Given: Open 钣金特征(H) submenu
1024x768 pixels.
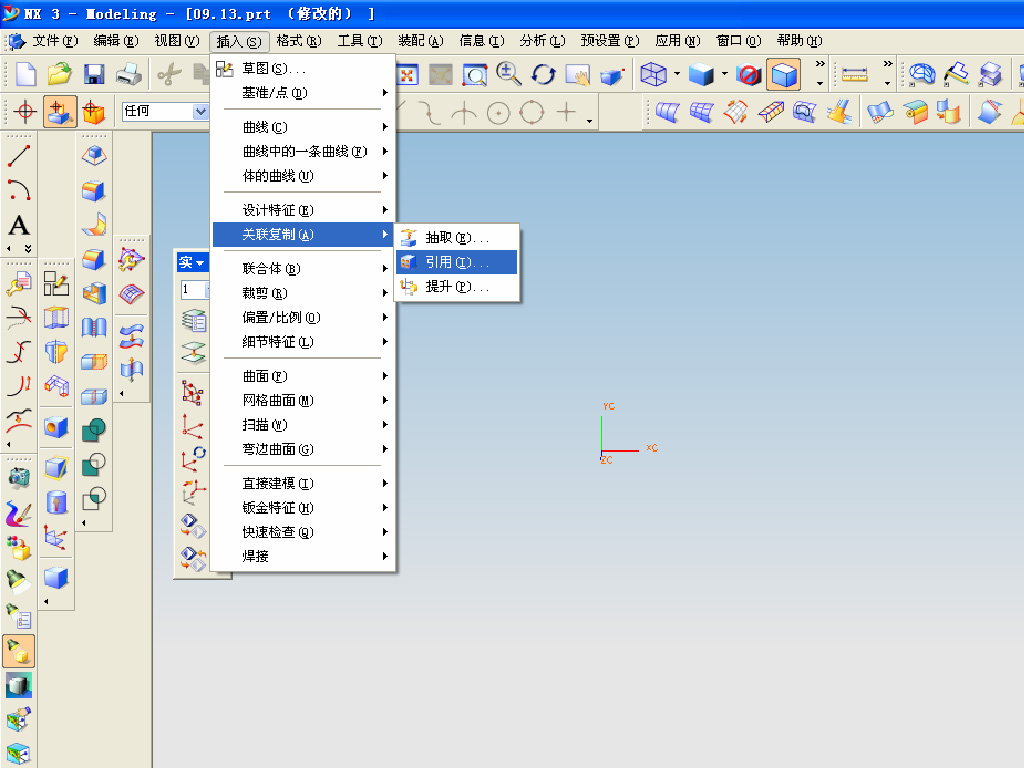Looking at the screenshot, I should (x=303, y=507).
